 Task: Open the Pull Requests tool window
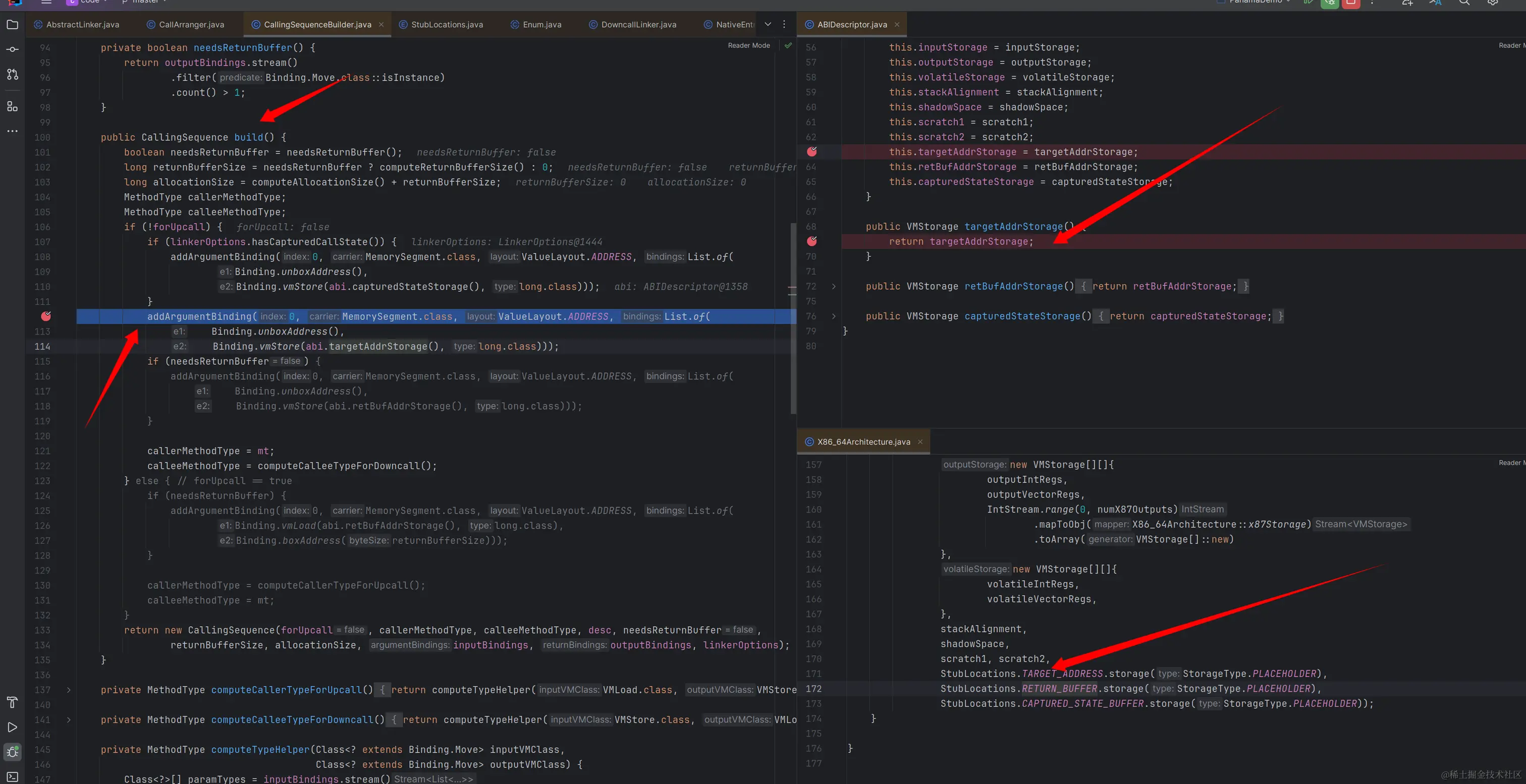[x=13, y=75]
